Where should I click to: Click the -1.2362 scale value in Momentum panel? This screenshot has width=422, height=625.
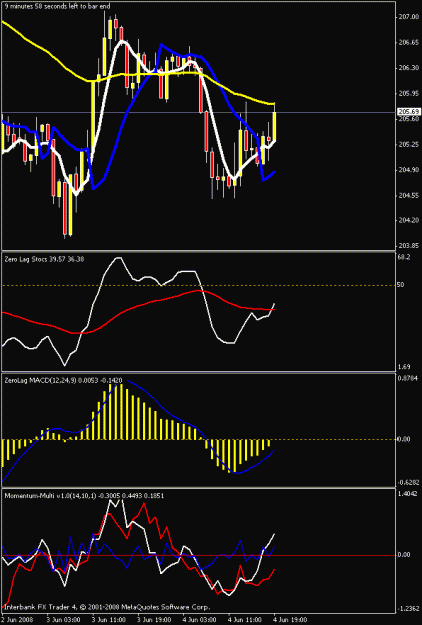coord(408,609)
